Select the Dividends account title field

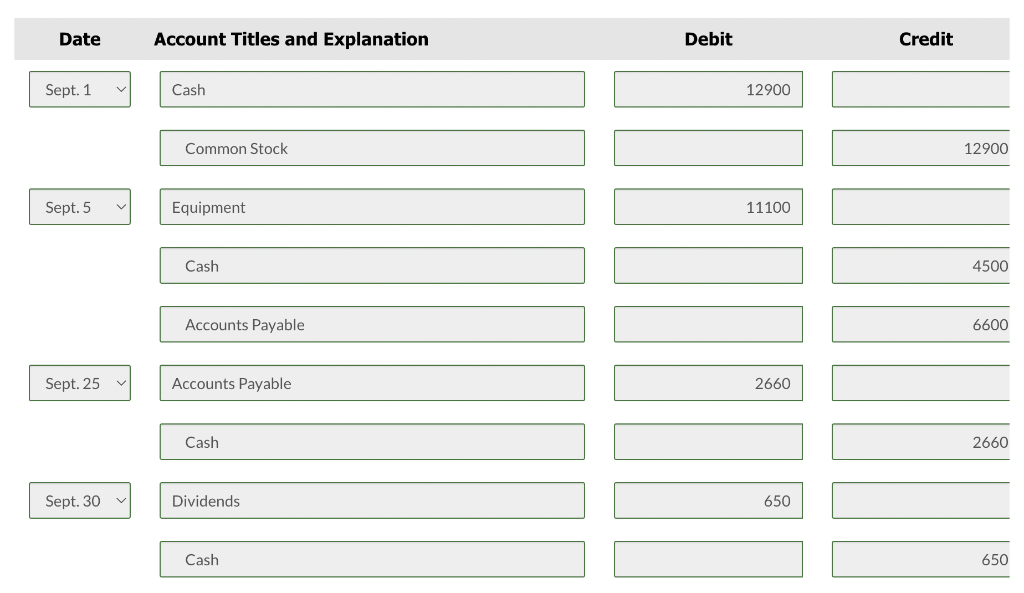point(372,501)
